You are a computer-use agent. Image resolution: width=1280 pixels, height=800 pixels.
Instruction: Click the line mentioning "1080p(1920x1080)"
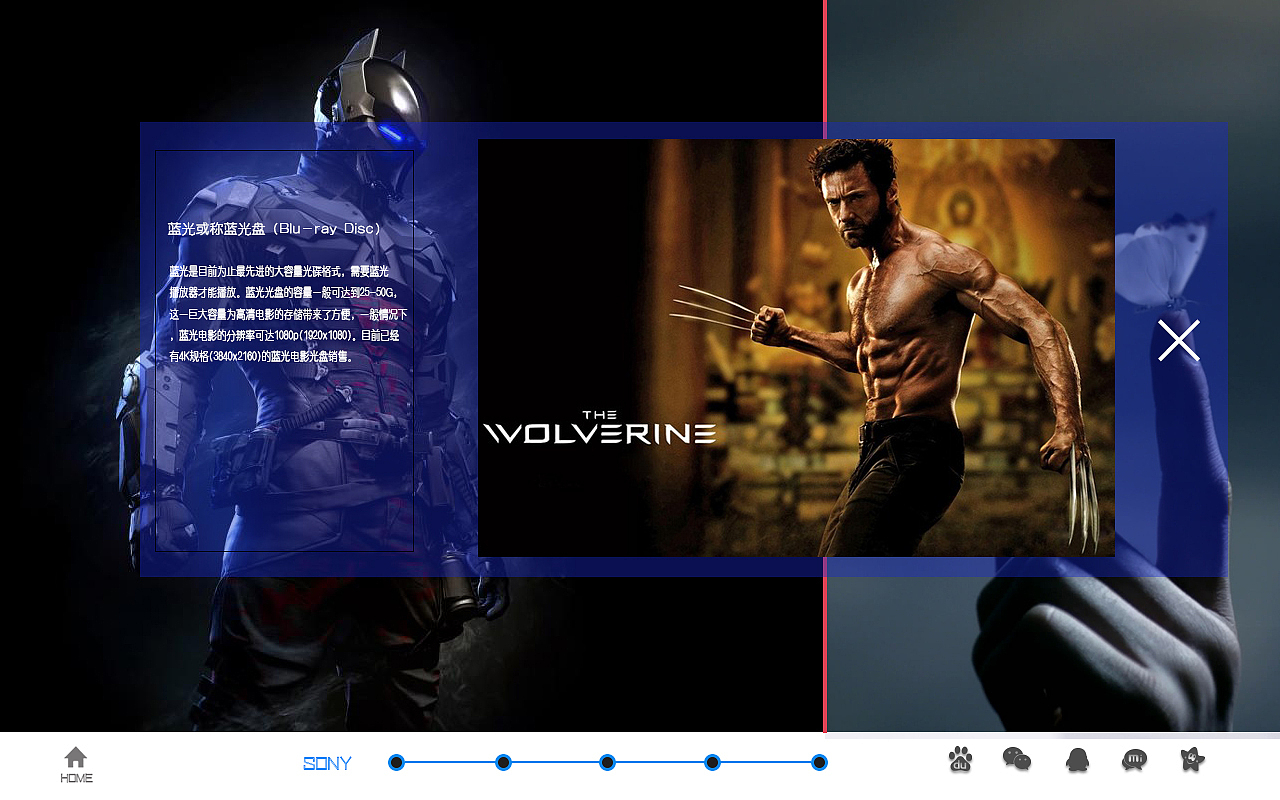pos(284,335)
